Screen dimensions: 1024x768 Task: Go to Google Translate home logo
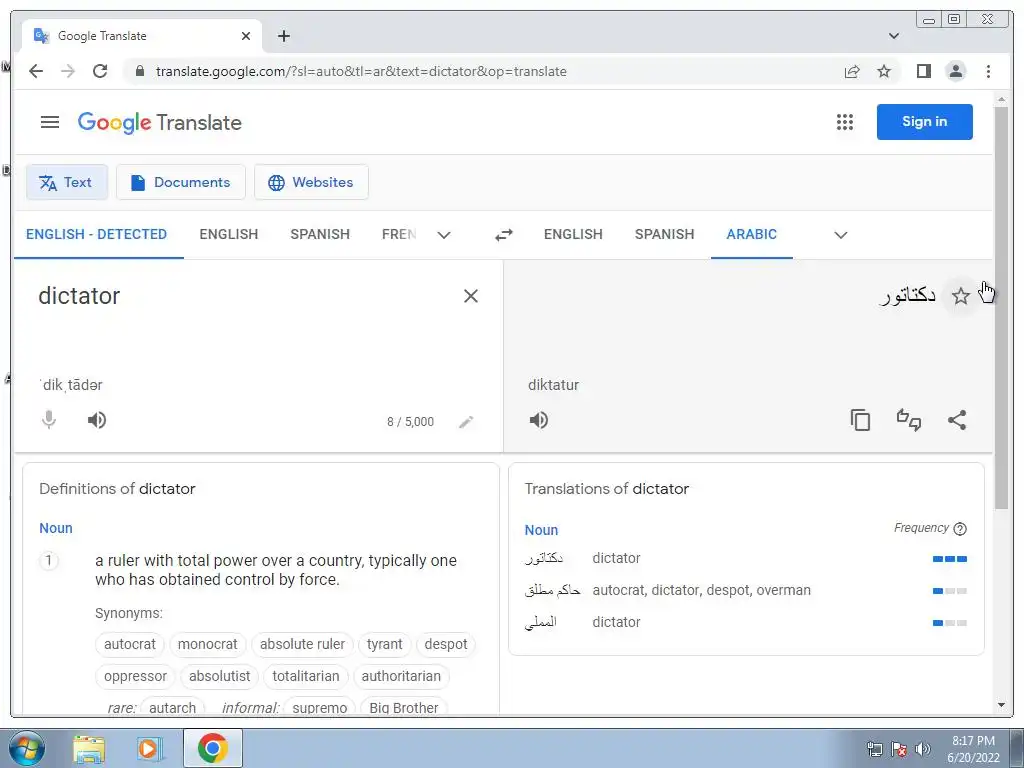tap(159, 122)
